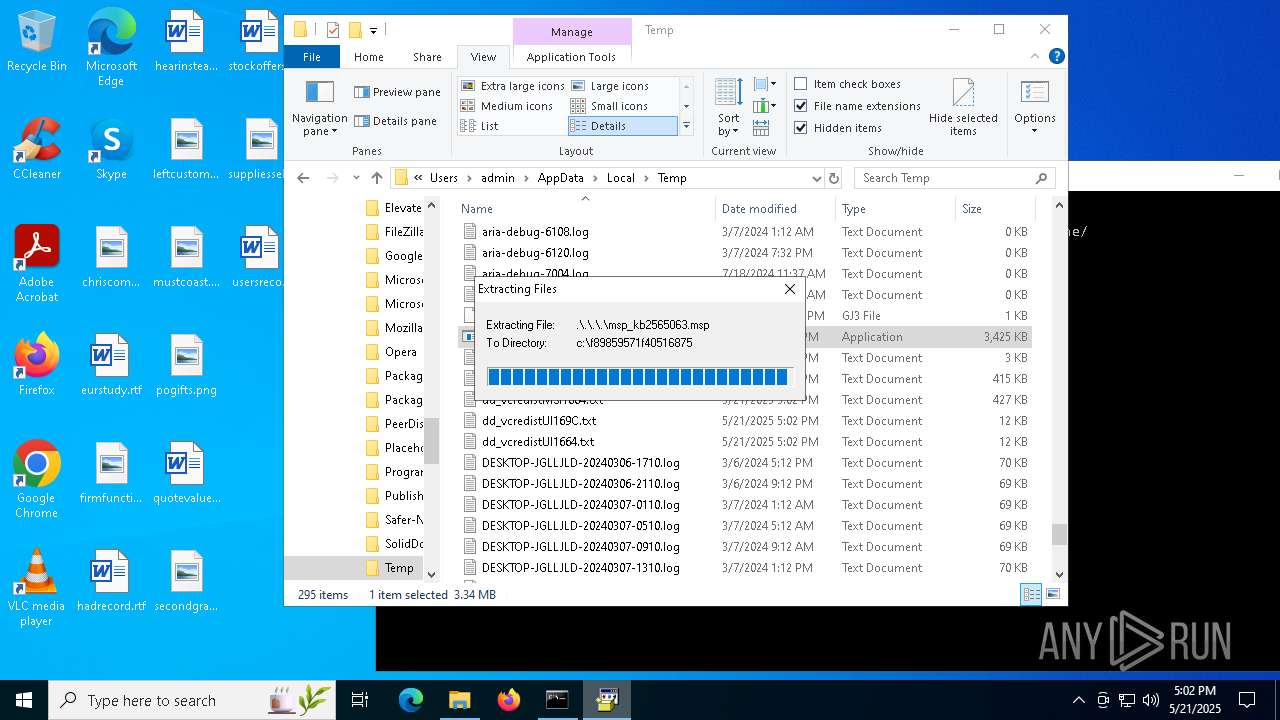Go up one folder level
The width and height of the screenshot is (1280, 720).
point(377,178)
